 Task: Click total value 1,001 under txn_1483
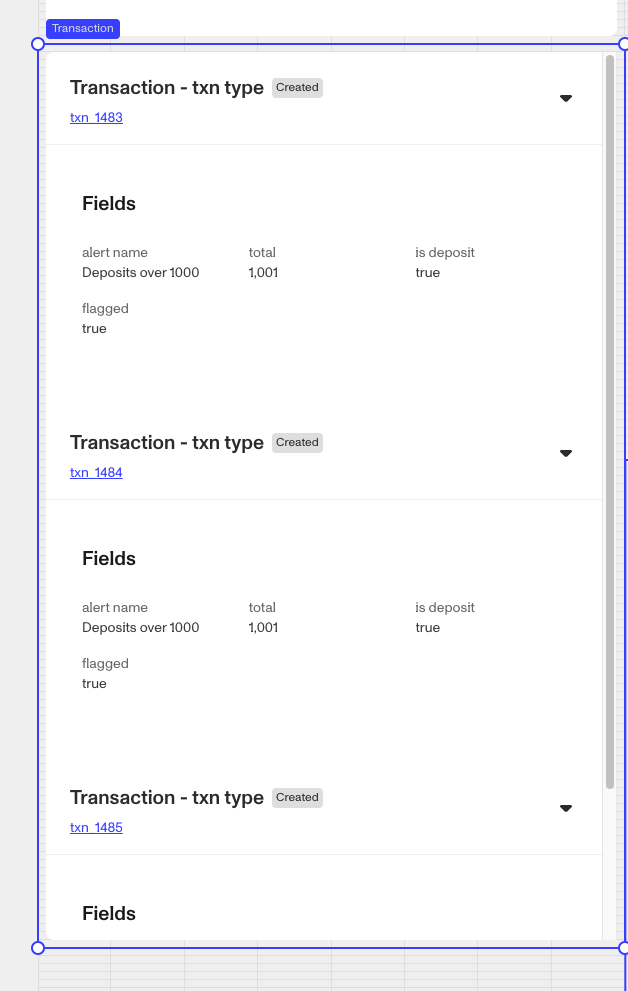(263, 272)
